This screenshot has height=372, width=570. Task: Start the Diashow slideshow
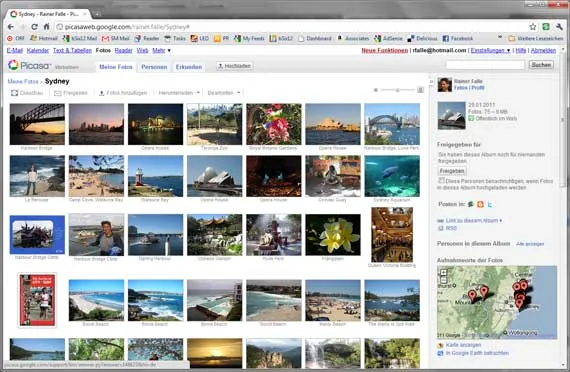pos(27,93)
